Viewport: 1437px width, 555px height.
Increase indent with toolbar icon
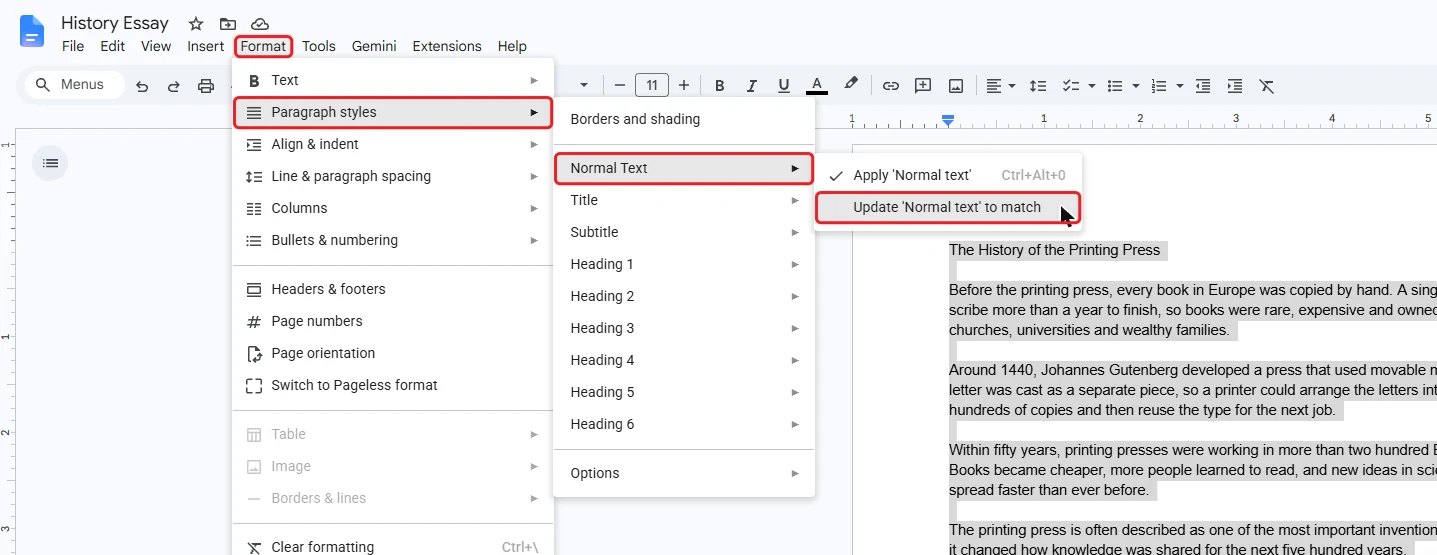click(x=1235, y=86)
